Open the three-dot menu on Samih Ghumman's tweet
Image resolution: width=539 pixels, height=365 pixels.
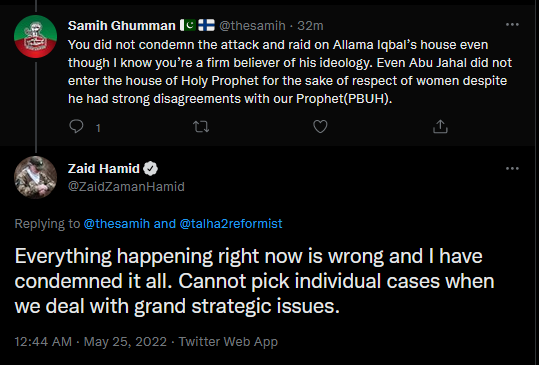click(512, 25)
